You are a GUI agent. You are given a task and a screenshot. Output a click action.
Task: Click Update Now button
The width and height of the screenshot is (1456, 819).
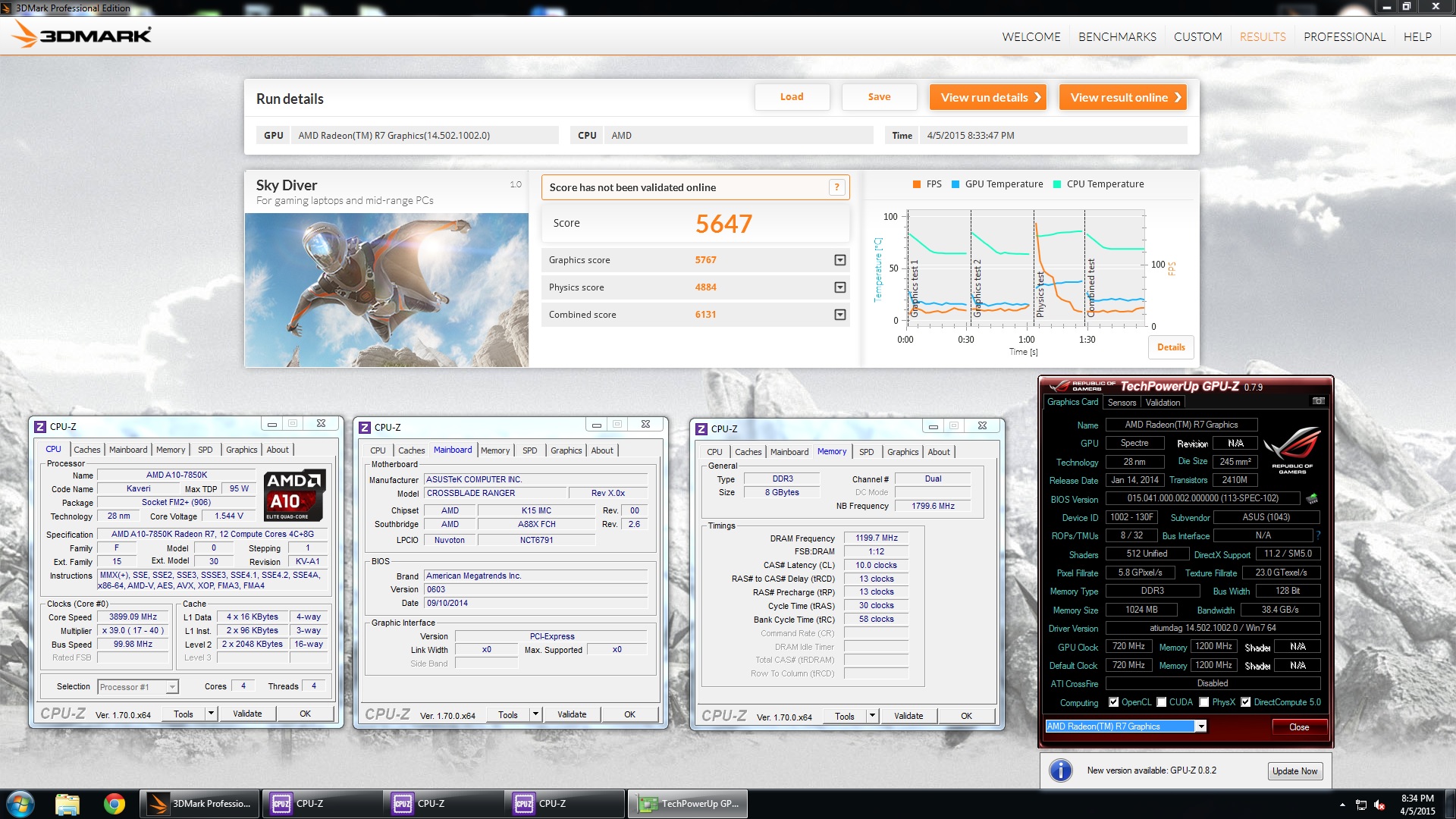1295,771
